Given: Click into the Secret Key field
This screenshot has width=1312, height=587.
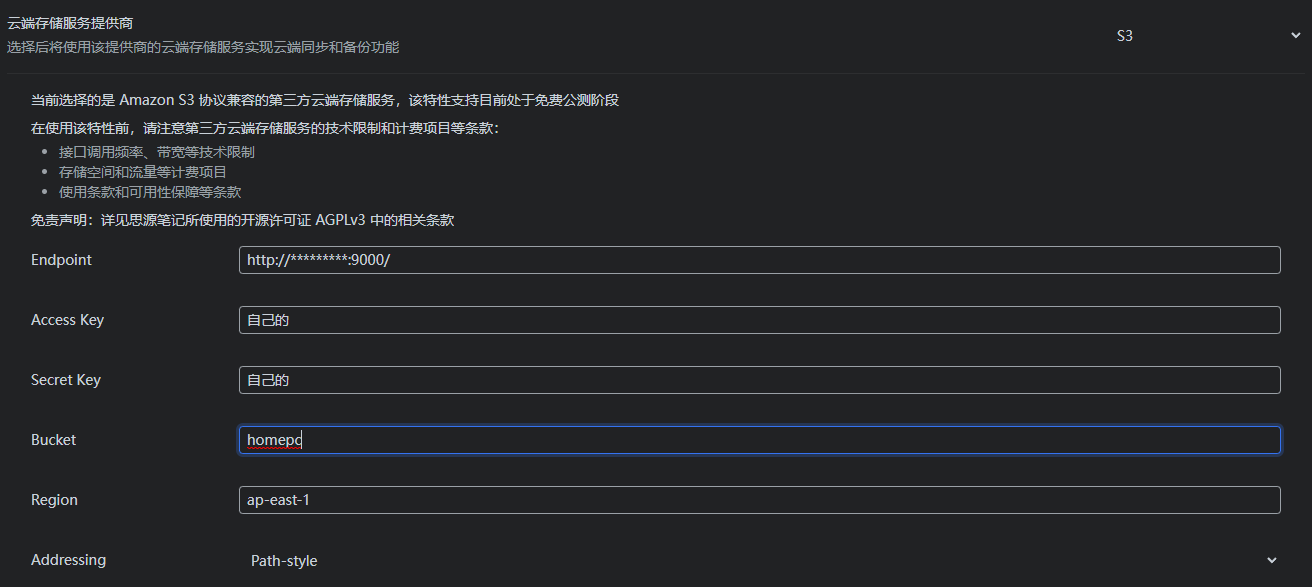Looking at the screenshot, I should [x=759, y=380].
